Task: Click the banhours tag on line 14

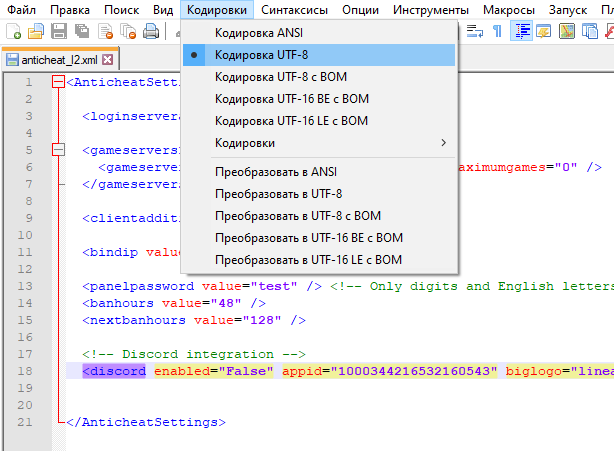Action: click(118, 303)
